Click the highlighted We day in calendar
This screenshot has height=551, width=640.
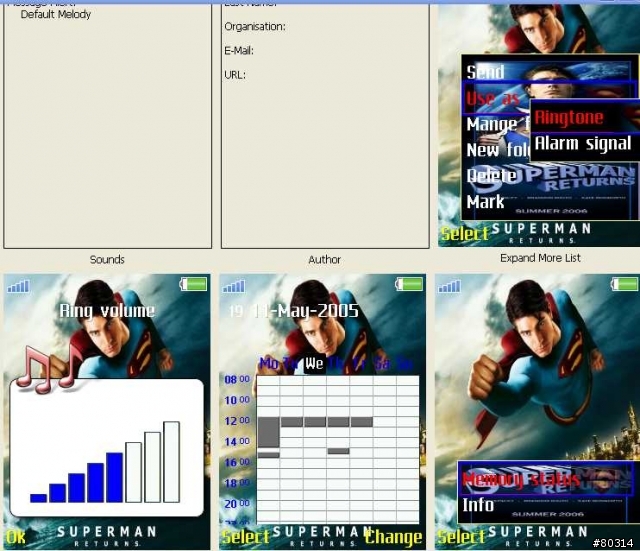point(314,363)
